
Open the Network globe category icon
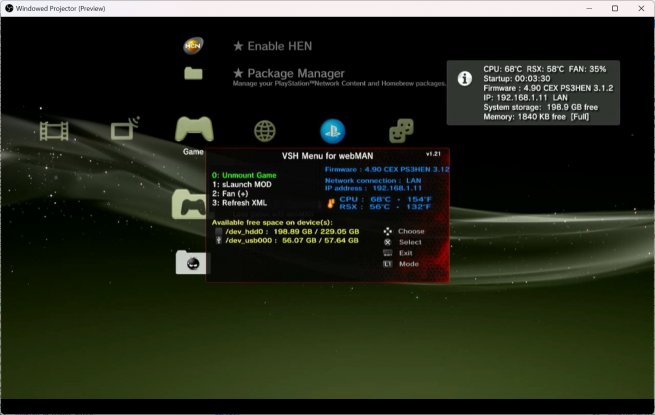point(264,130)
